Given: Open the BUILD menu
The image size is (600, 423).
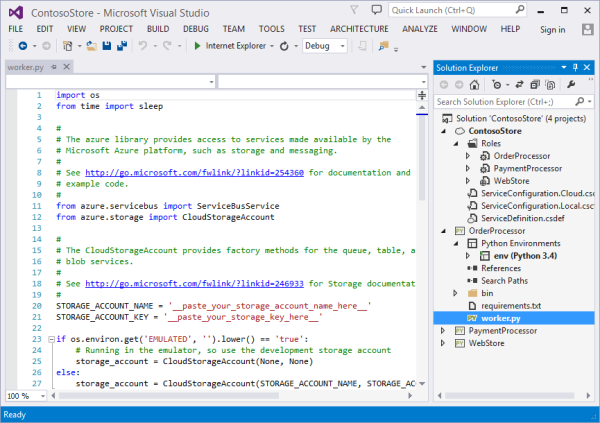Looking at the screenshot, I should (158, 29).
